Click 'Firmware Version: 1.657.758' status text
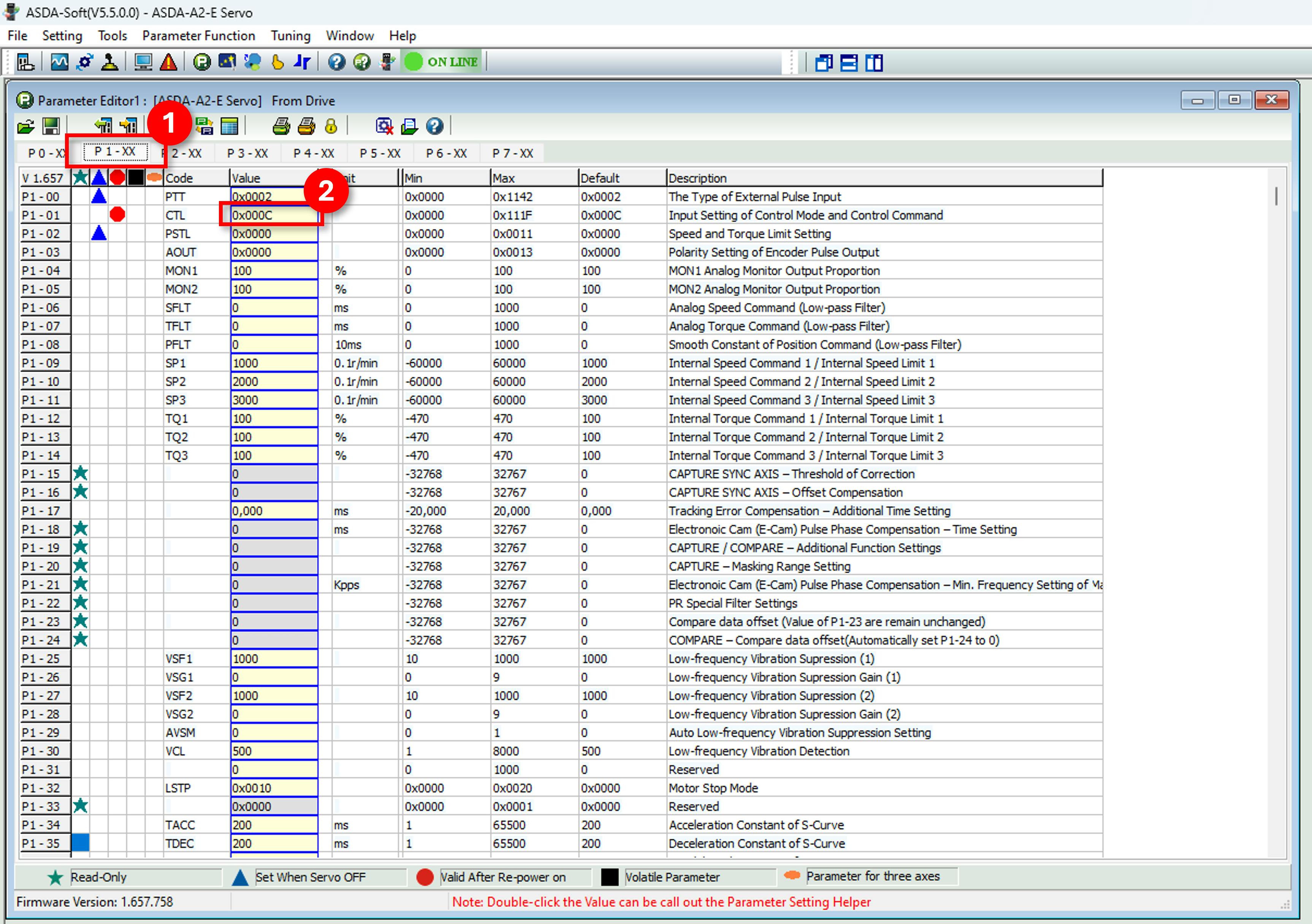 [94, 902]
